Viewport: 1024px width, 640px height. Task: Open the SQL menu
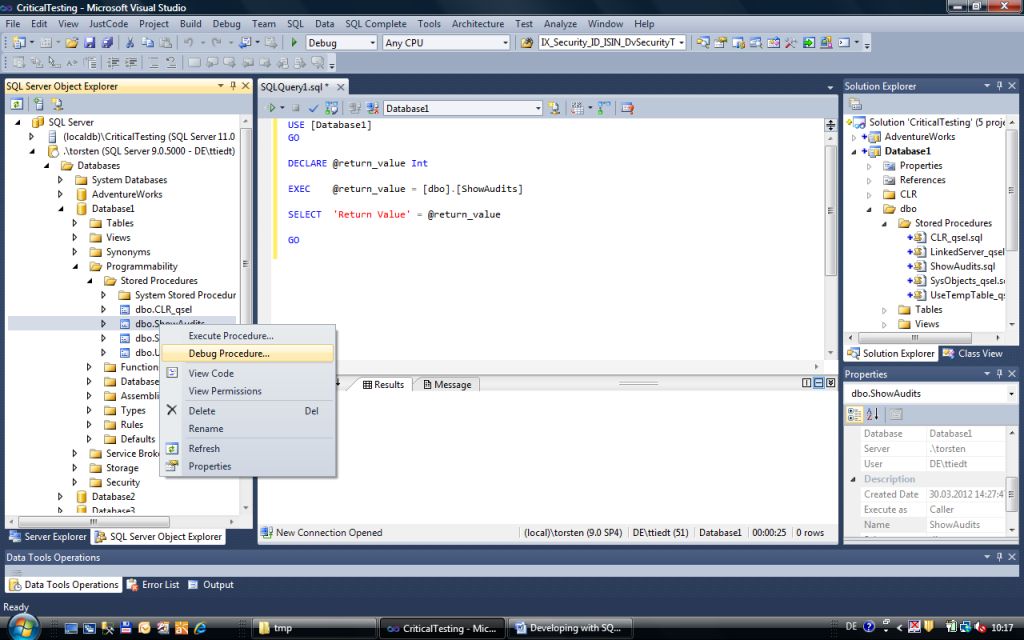(295, 24)
